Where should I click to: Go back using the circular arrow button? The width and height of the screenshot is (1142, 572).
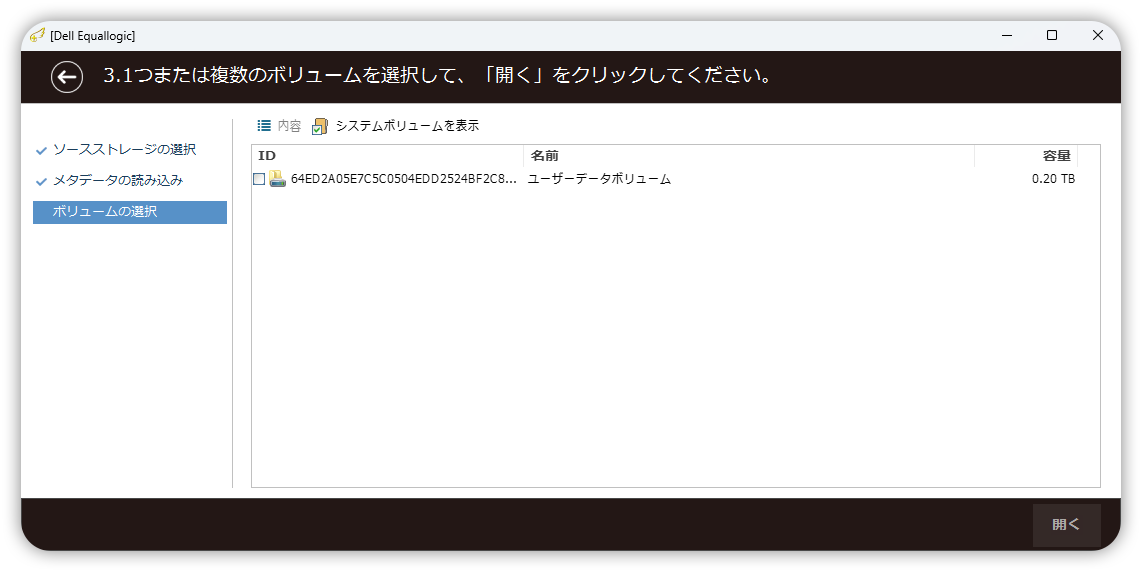coord(67,77)
